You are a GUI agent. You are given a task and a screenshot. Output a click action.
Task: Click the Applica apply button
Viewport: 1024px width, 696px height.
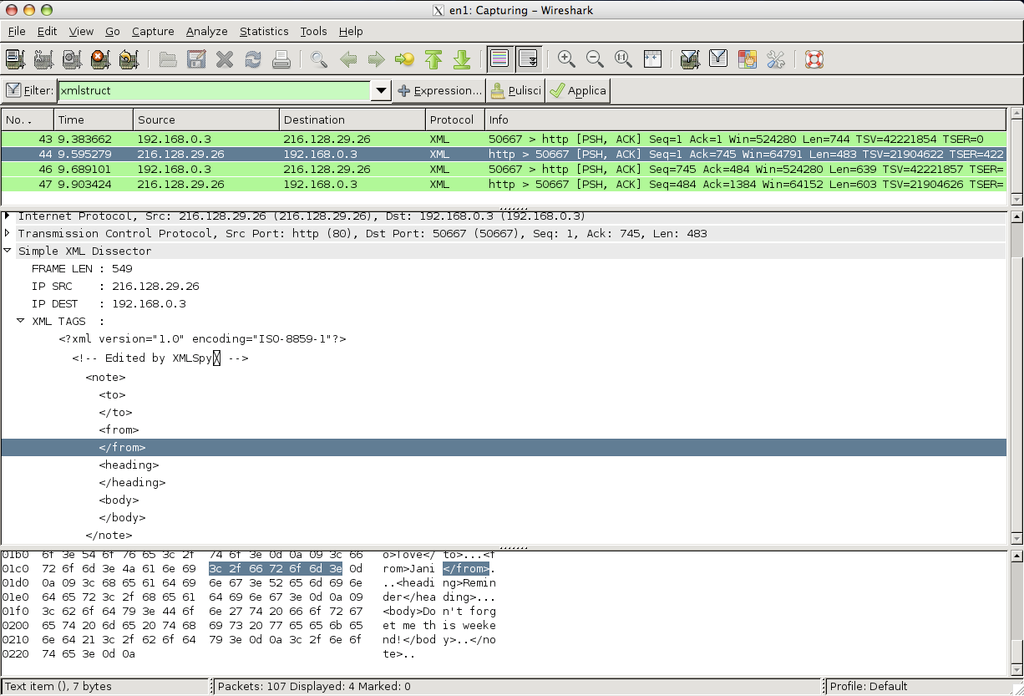point(578,91)
